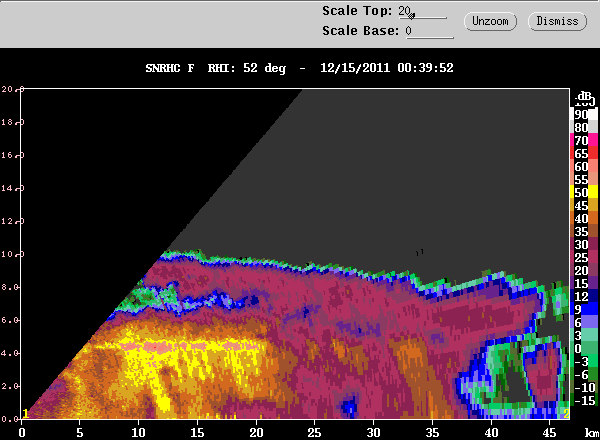Click the 18.0 mark on height axis
This screenshot has height=440, width=600.
click(12, 122)
